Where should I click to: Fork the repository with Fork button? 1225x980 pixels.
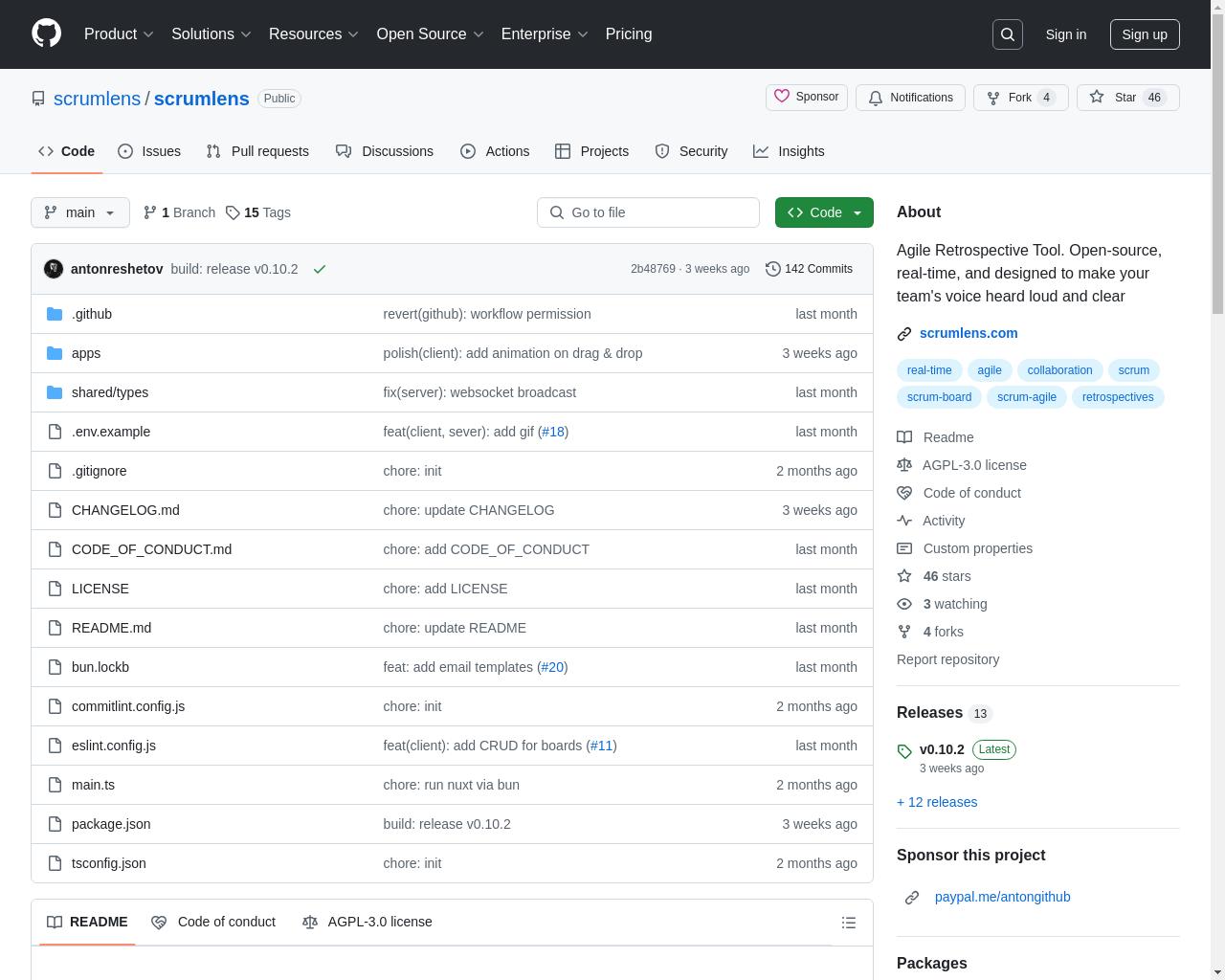(1020, 98)
